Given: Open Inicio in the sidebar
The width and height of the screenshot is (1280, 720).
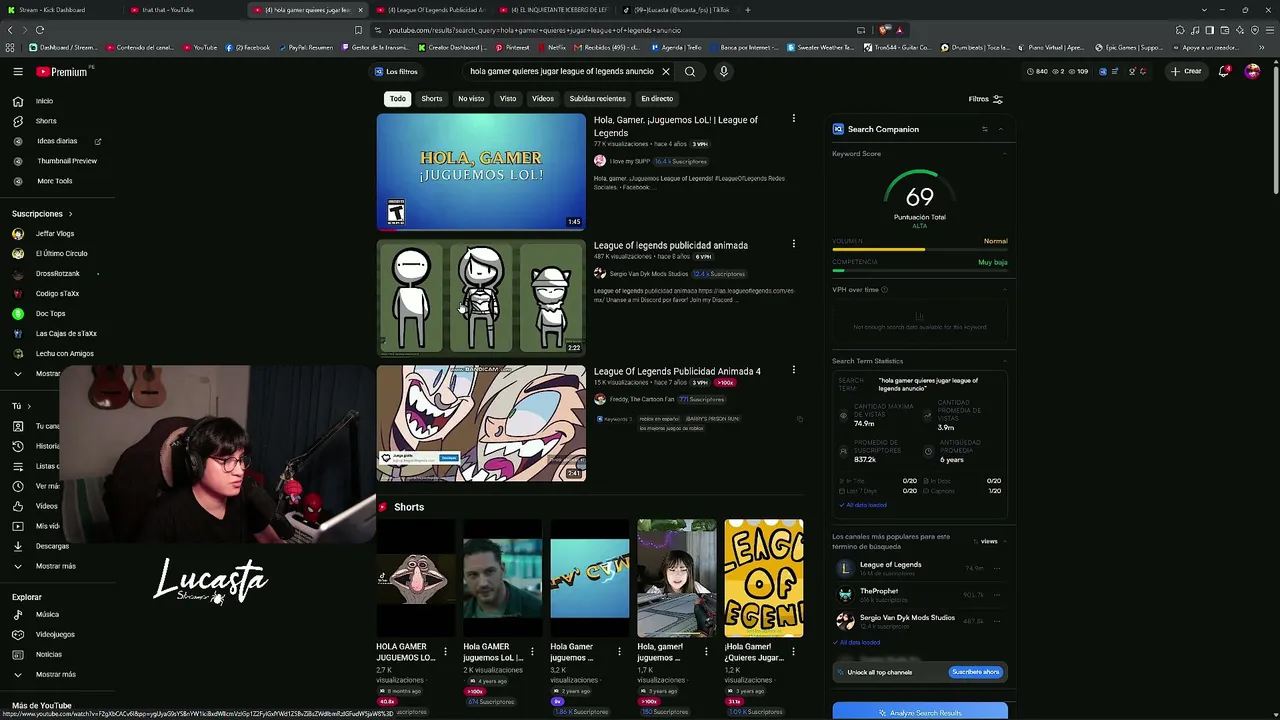Looking at the screenshot, I should (44, 101).
